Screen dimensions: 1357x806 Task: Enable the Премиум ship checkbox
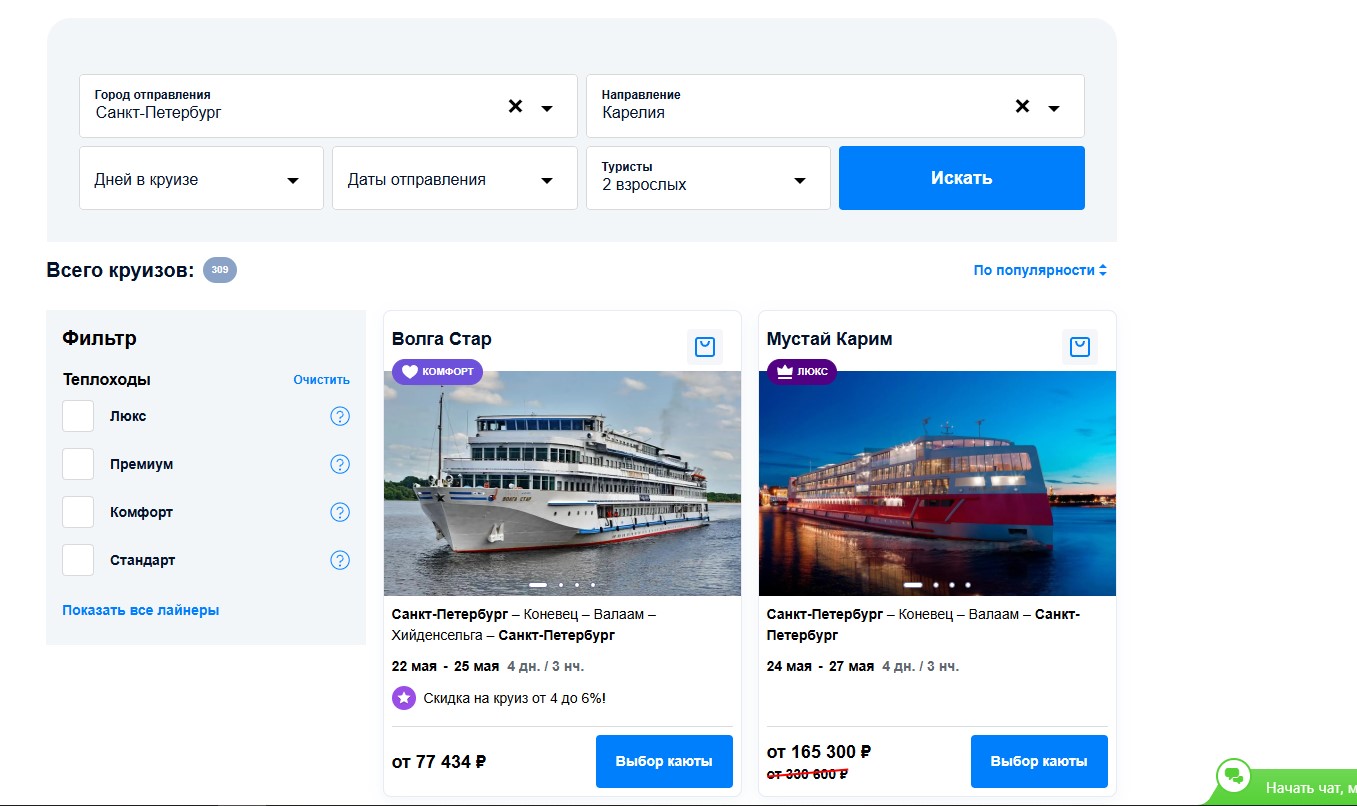click(78, 464)
